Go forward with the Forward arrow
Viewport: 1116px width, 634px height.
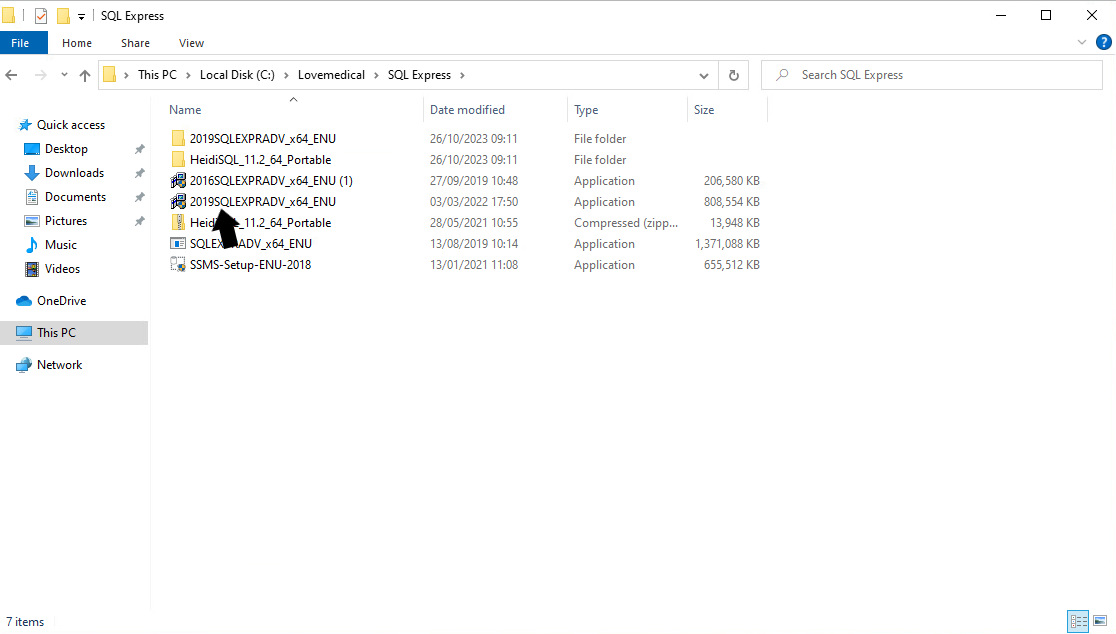(41, 75)
